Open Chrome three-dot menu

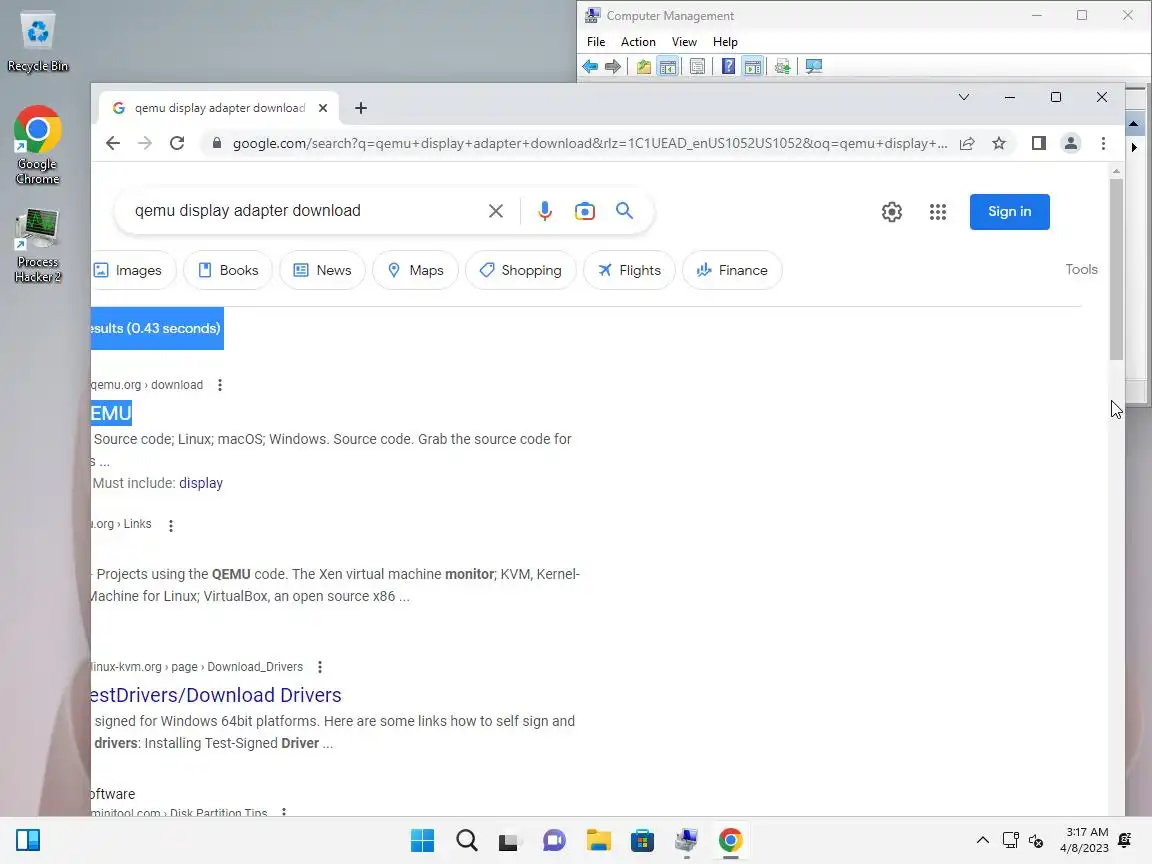(1103, 143)
